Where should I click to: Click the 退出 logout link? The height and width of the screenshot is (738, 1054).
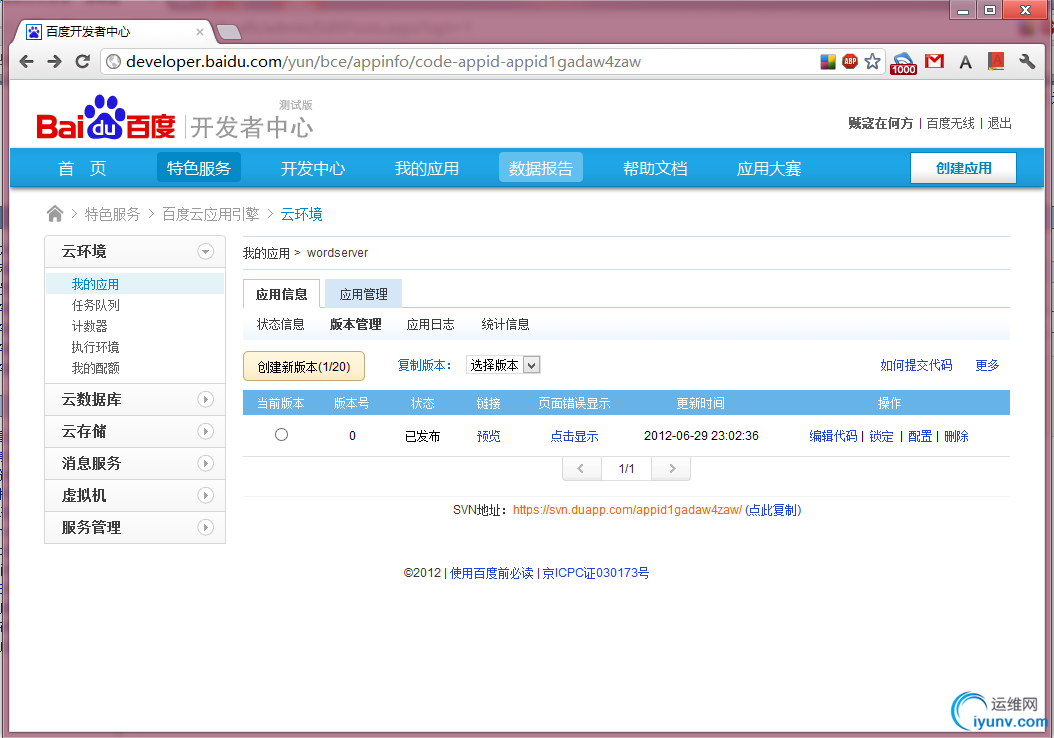click(x=1000, y=123)
